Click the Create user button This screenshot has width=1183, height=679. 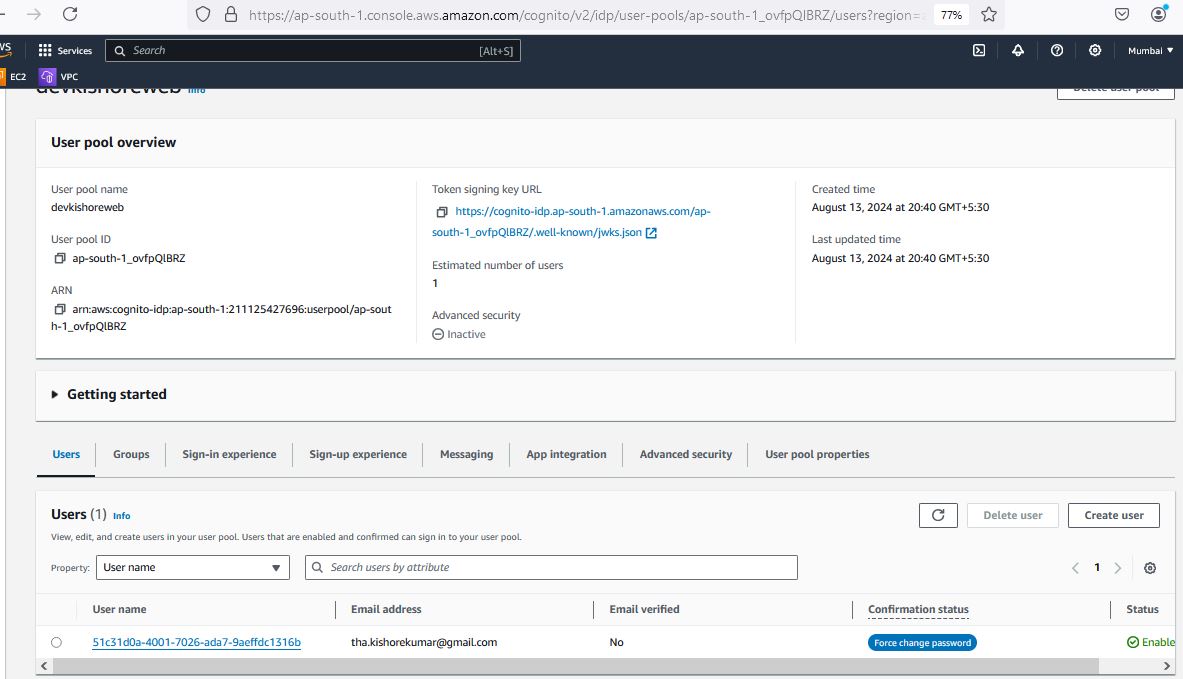click(1113, 515)
